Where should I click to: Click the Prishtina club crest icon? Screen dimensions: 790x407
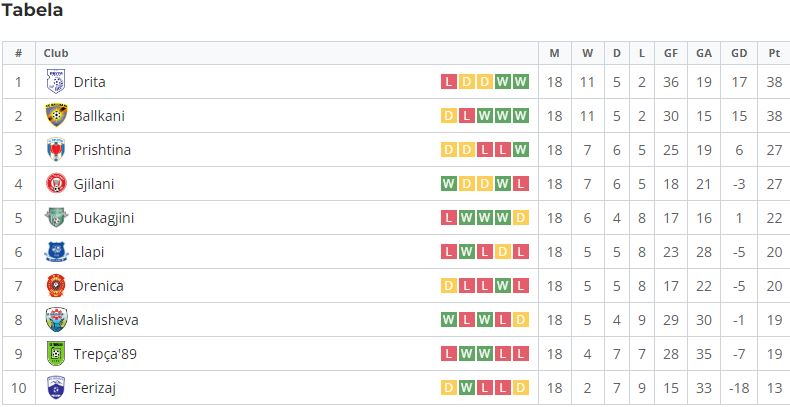(56, 150)
